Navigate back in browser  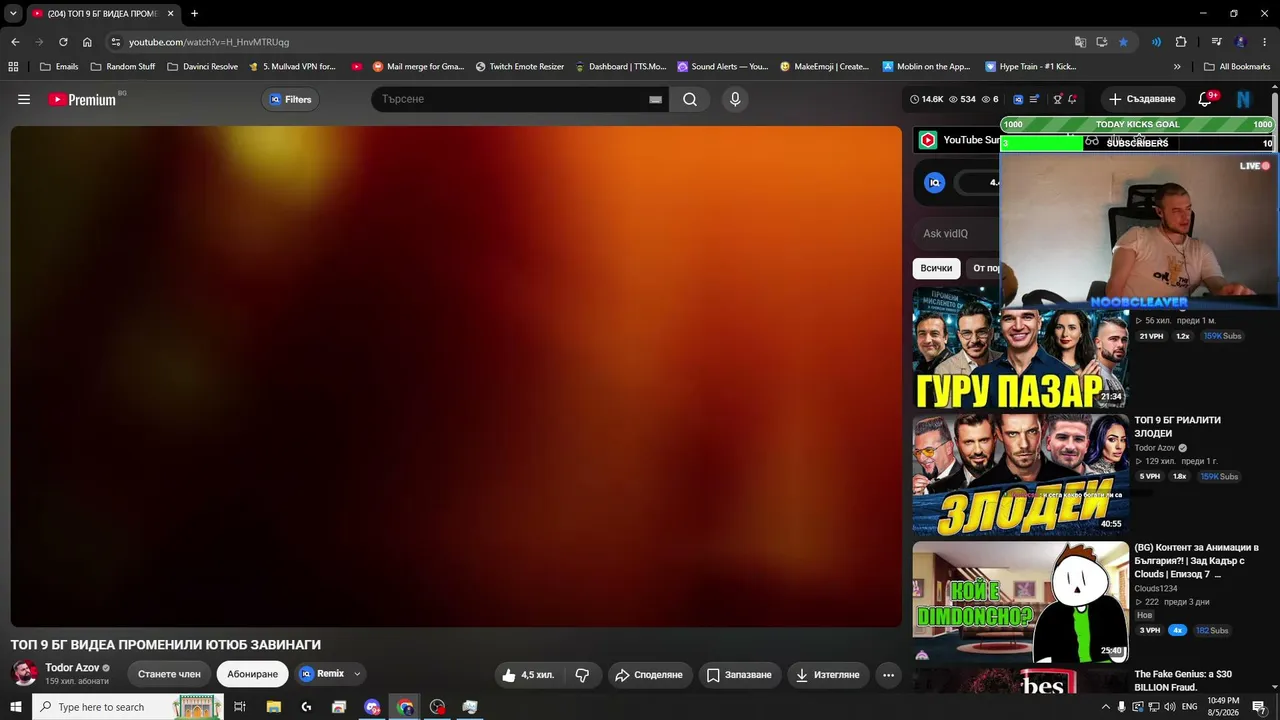click(x=15, y=42)
